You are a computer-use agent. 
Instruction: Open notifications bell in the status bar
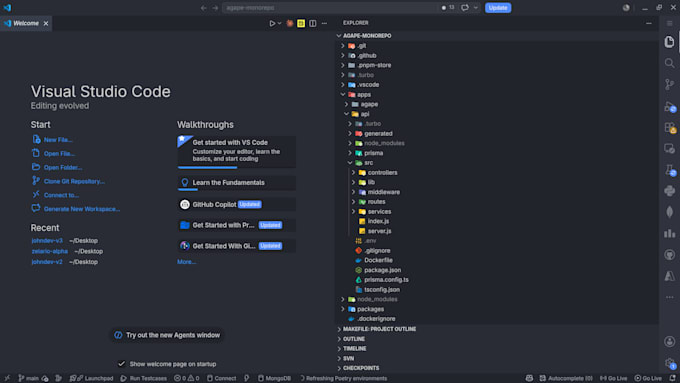coord(673,378)
